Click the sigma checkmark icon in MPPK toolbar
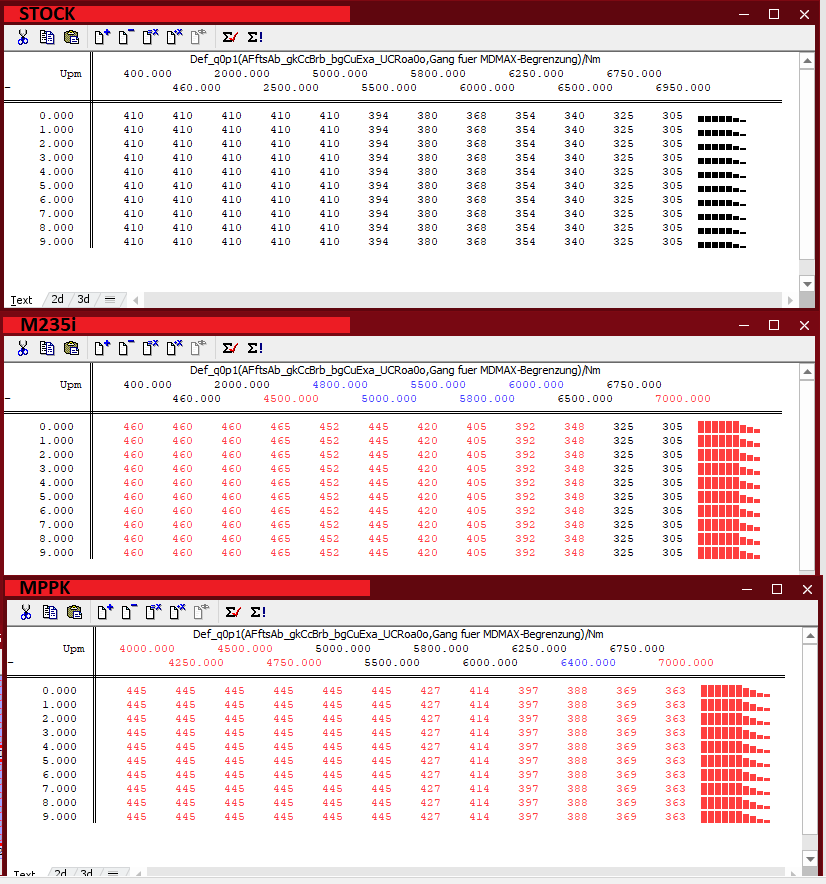 [x=233, y=612]
